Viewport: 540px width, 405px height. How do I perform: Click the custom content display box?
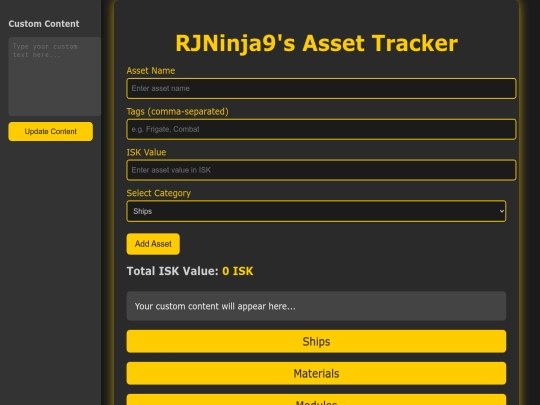[316, 306]
